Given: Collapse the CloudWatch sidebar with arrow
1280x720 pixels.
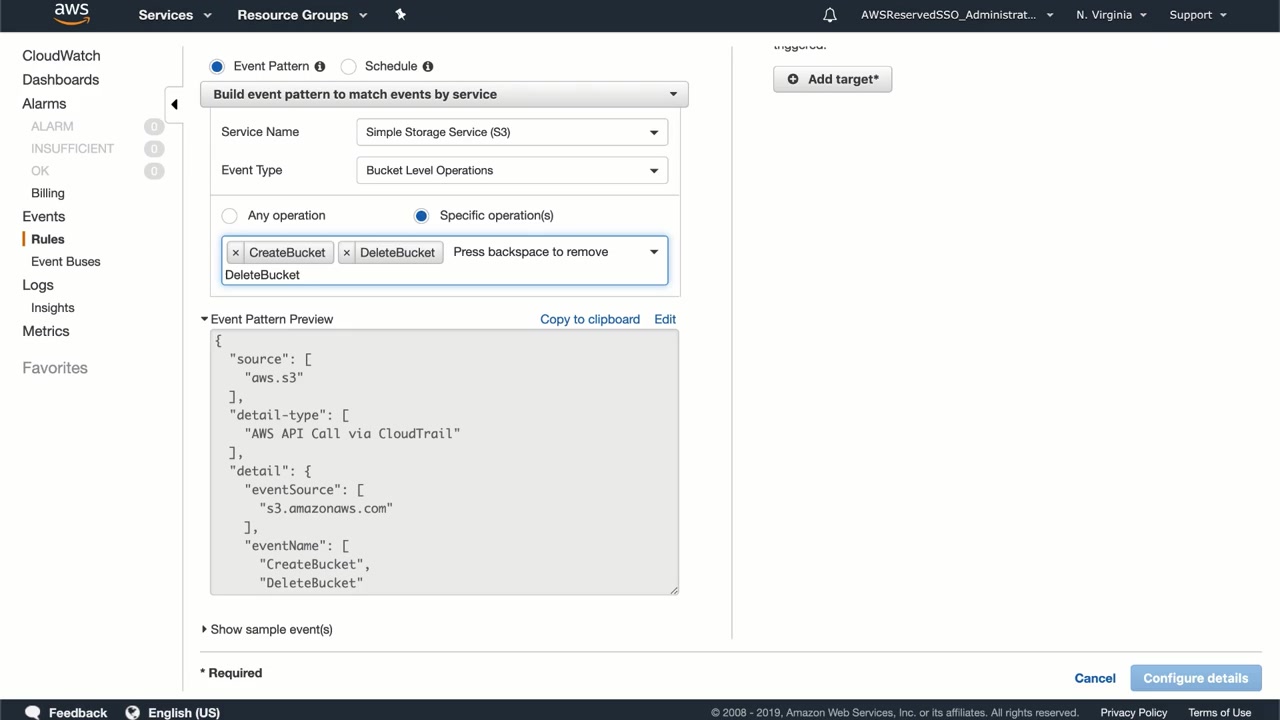Looking at the screenshot, I should [x=174, y=104].
